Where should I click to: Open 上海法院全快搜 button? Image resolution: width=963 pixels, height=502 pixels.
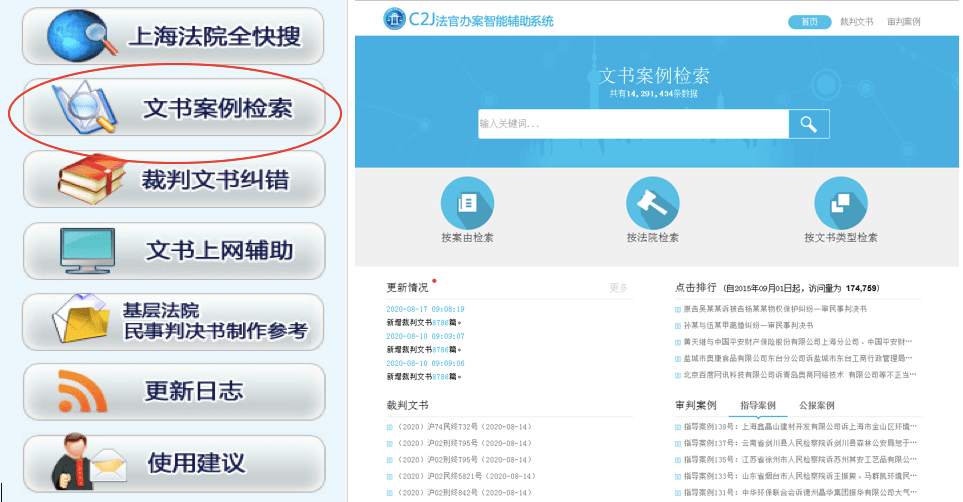point(173,36)
